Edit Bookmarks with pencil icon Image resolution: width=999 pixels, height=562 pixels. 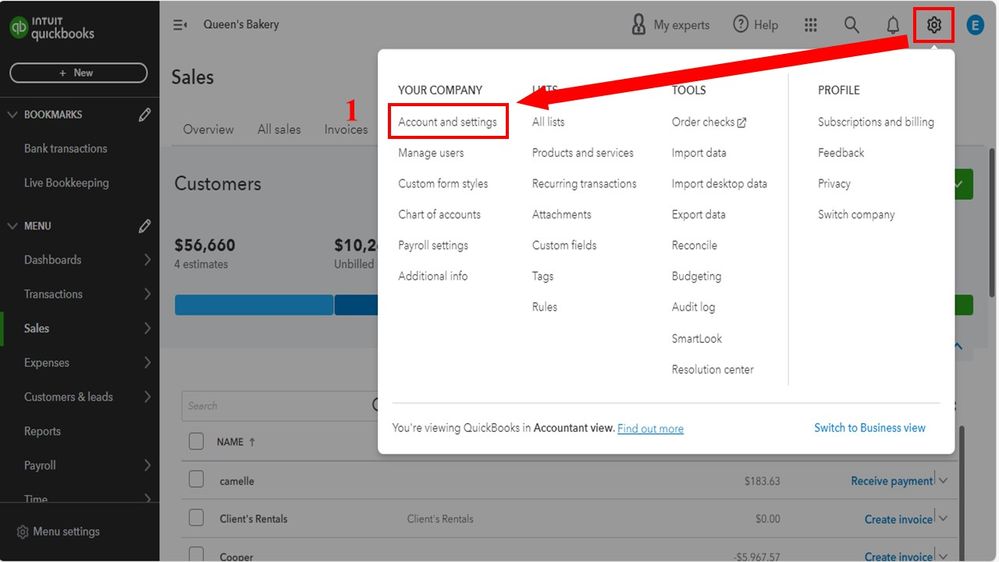[145, 115]
